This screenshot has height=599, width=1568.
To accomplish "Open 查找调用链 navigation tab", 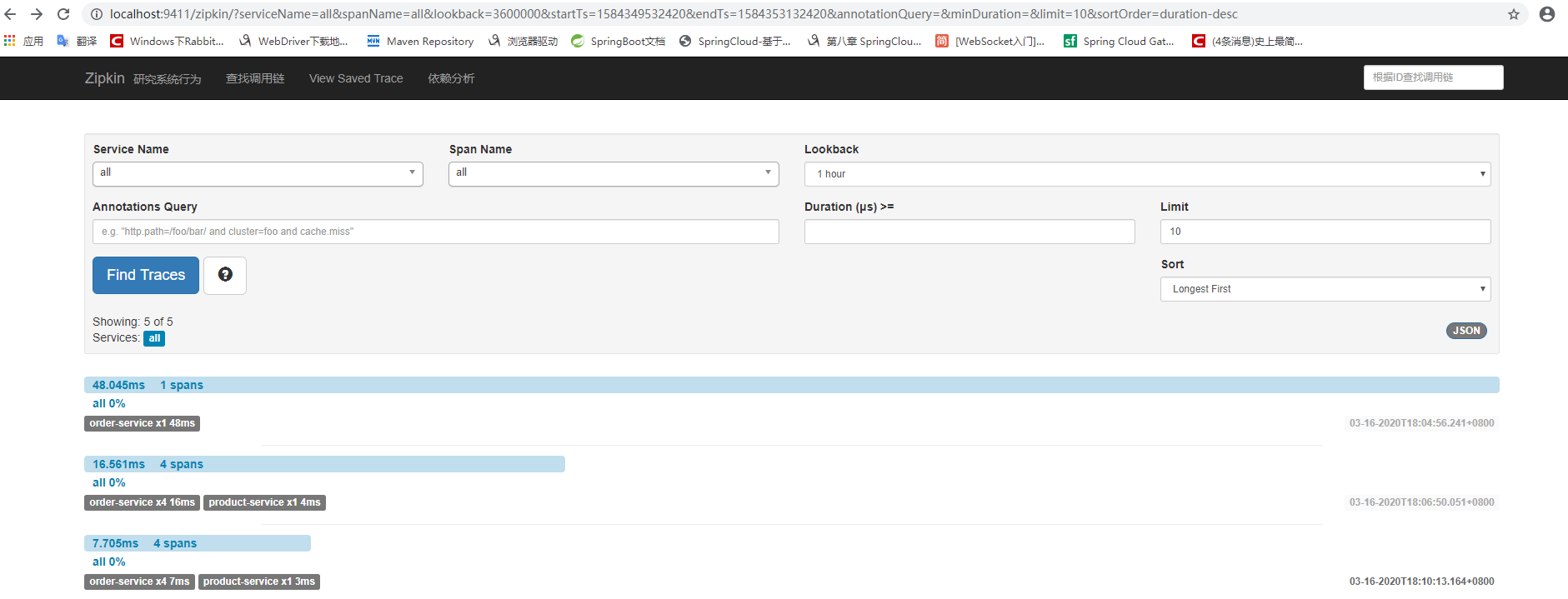I will [x=255, y=78].
